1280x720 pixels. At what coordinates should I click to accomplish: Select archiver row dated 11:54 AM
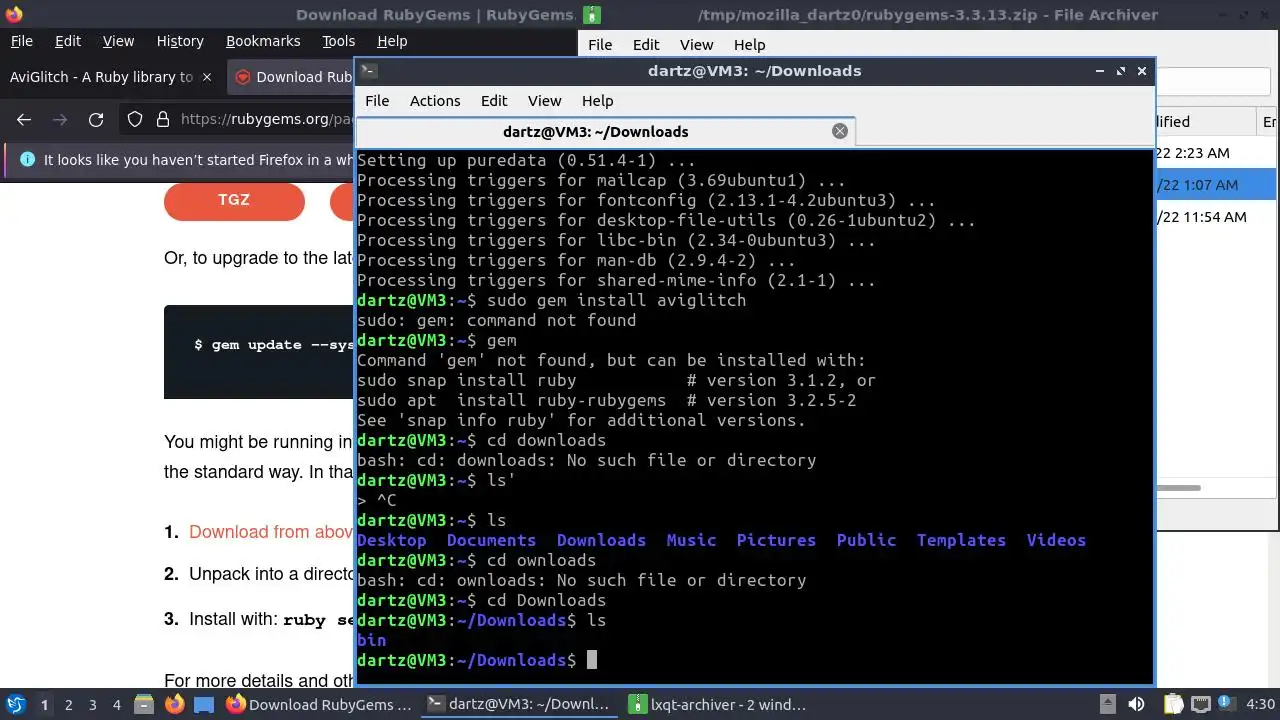pos(1215,217)
